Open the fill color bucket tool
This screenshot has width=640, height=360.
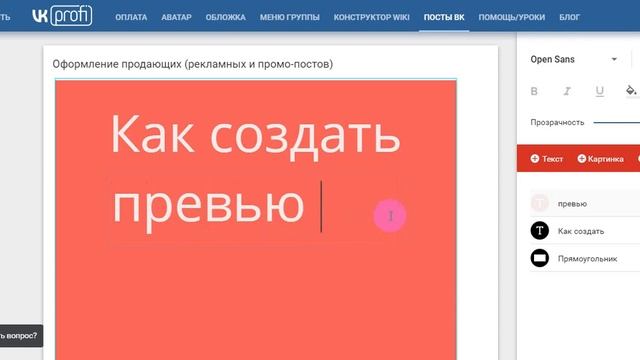pyautogui.click(x=631, y=91)
